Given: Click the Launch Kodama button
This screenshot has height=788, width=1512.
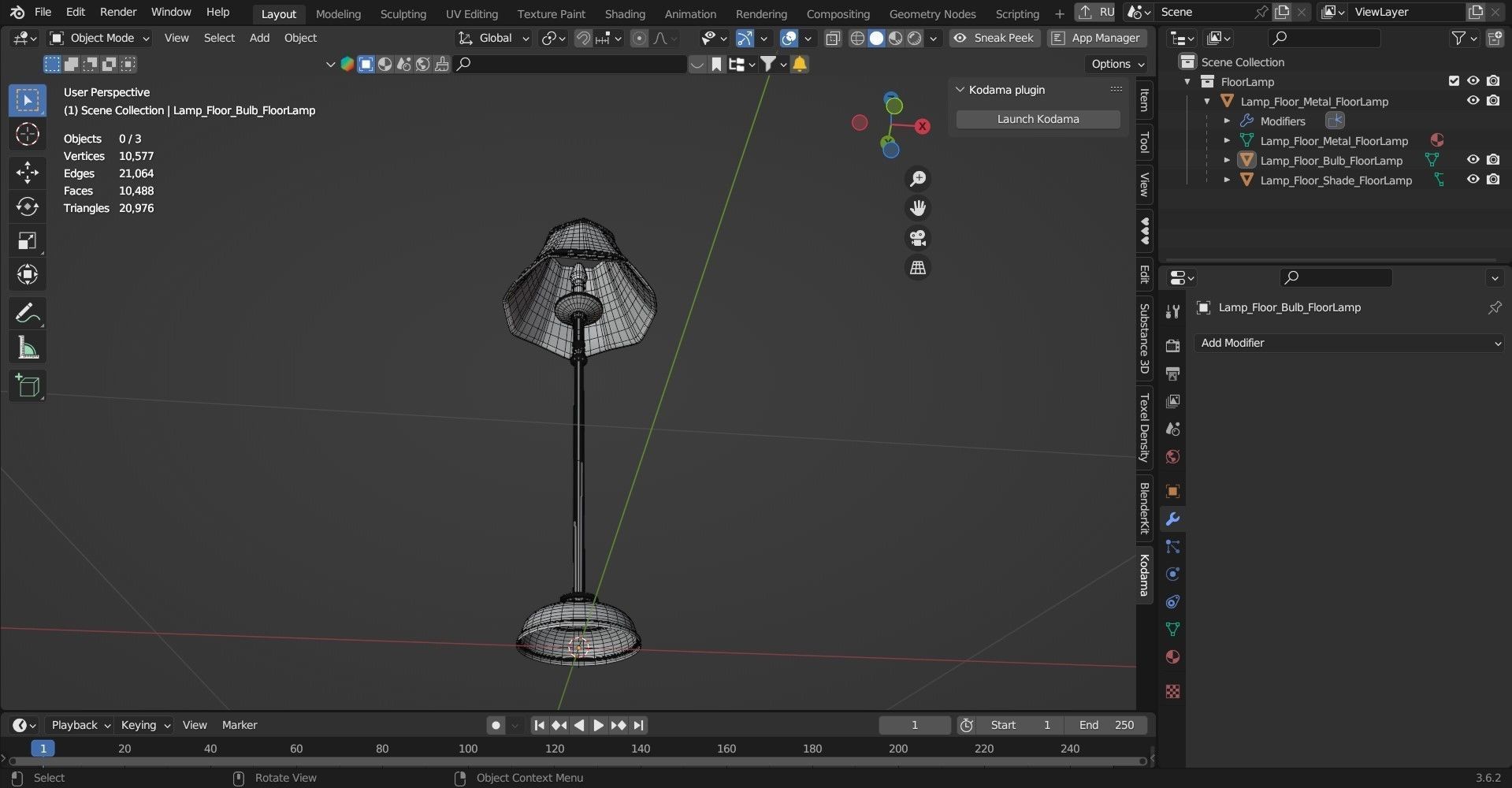Looking at the screenshot, I should point(1038,119).
